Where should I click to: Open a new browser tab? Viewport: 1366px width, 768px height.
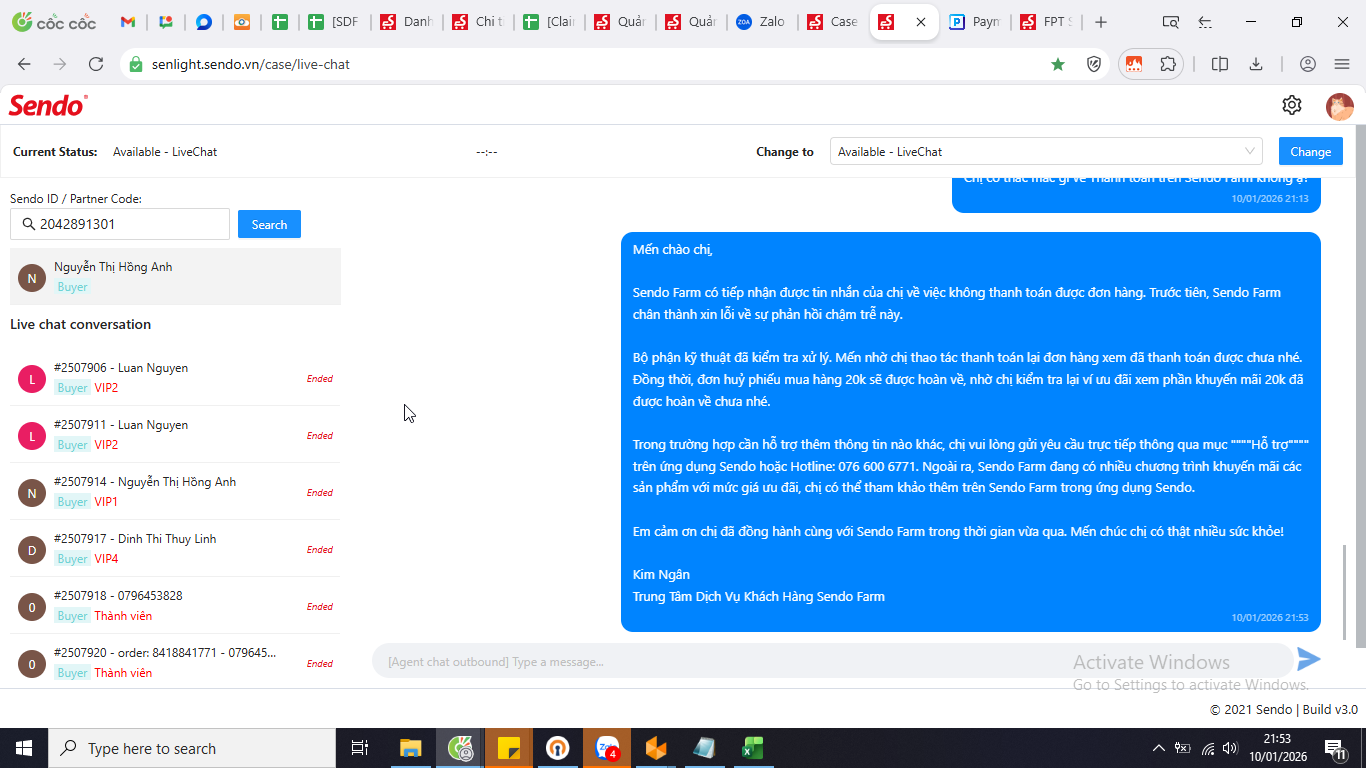tap(1101, 22)
